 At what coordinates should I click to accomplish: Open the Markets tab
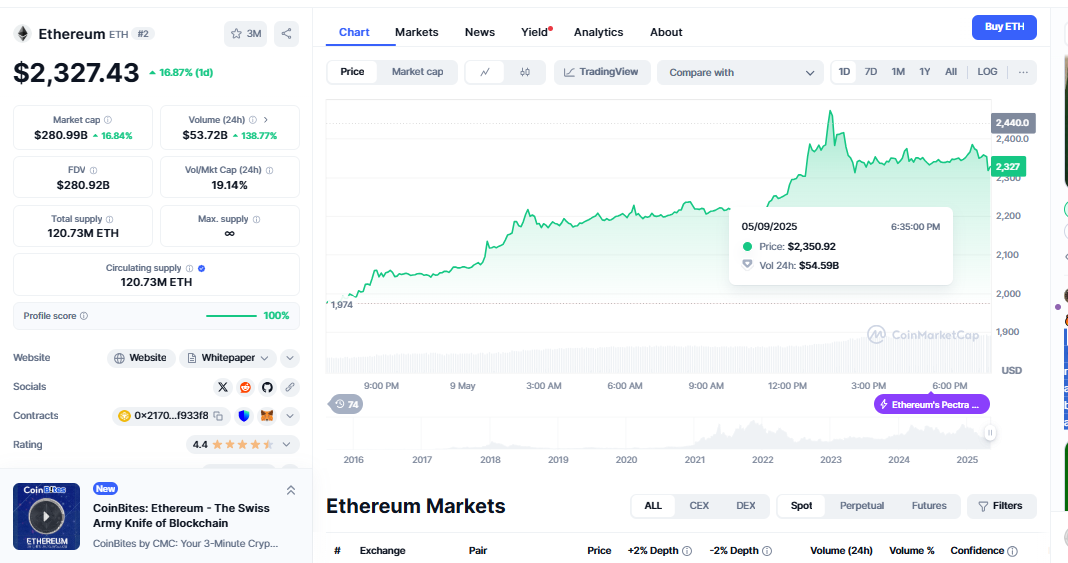pos(417,33)
